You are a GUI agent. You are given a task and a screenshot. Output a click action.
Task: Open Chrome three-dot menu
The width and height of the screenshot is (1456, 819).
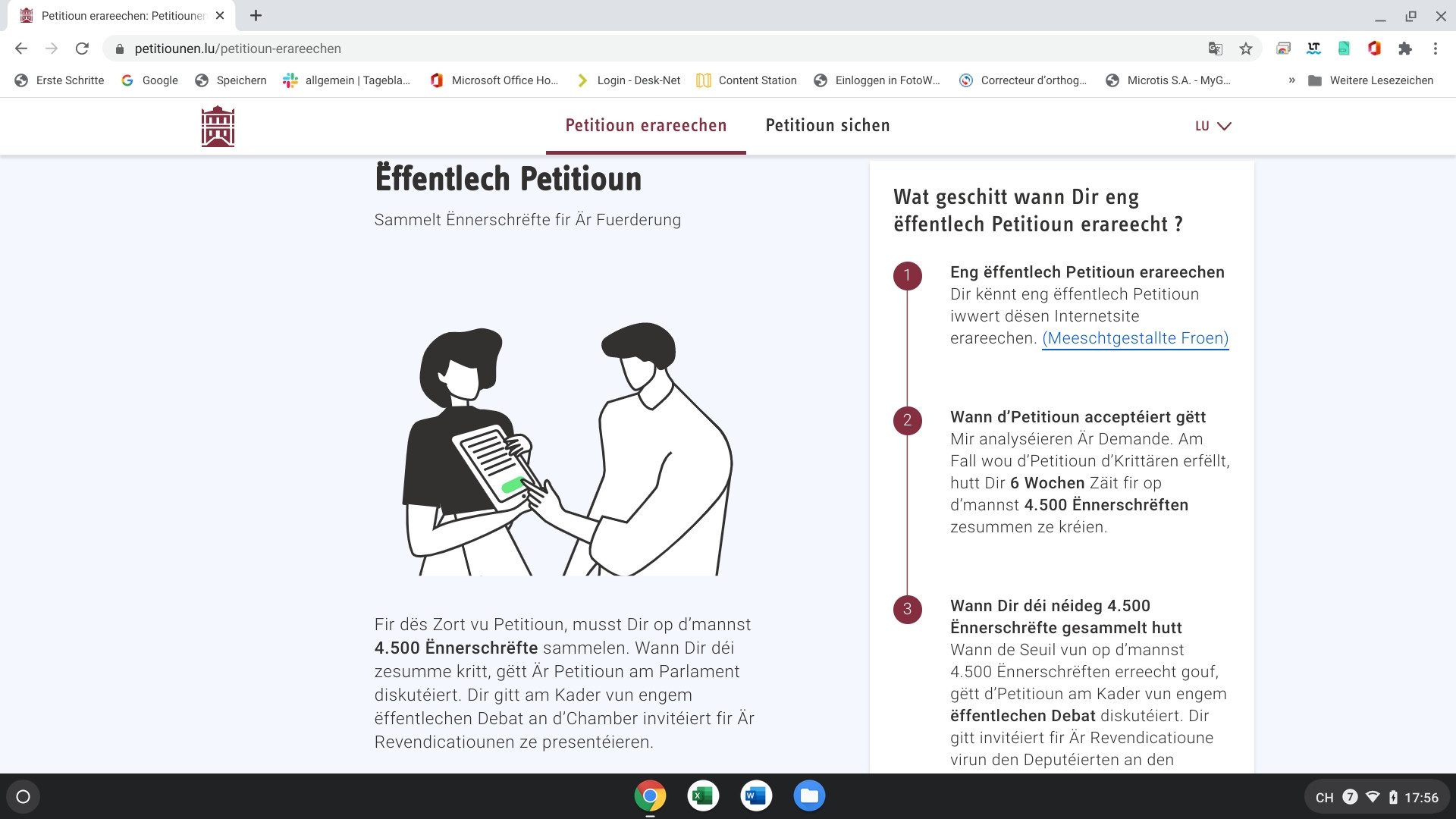point(1435,49)
